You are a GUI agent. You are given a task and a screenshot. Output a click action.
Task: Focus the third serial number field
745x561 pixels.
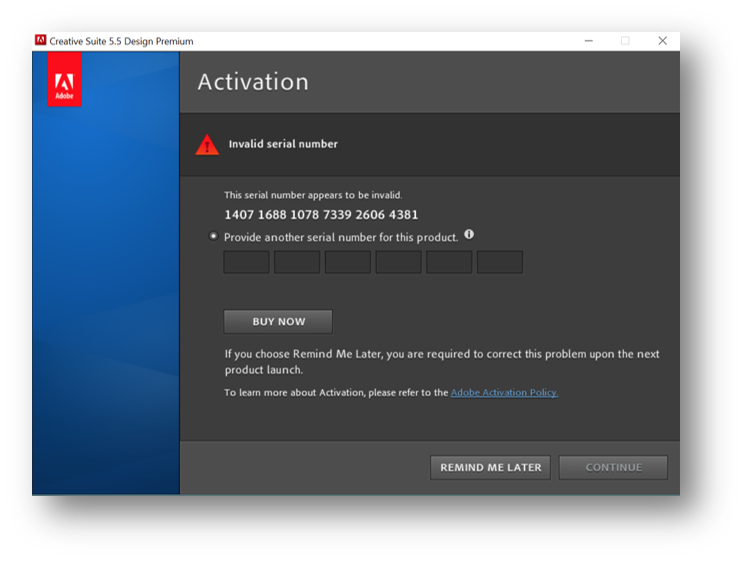(x=348, y=262)
